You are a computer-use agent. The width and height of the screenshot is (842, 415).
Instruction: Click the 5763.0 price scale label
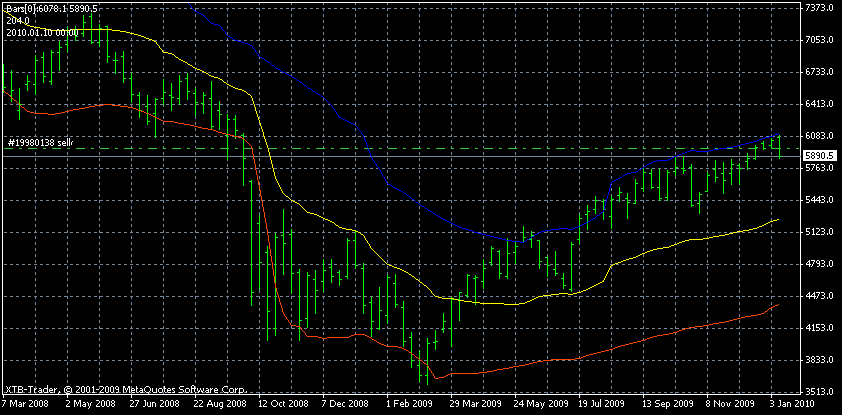click(820, 169)
